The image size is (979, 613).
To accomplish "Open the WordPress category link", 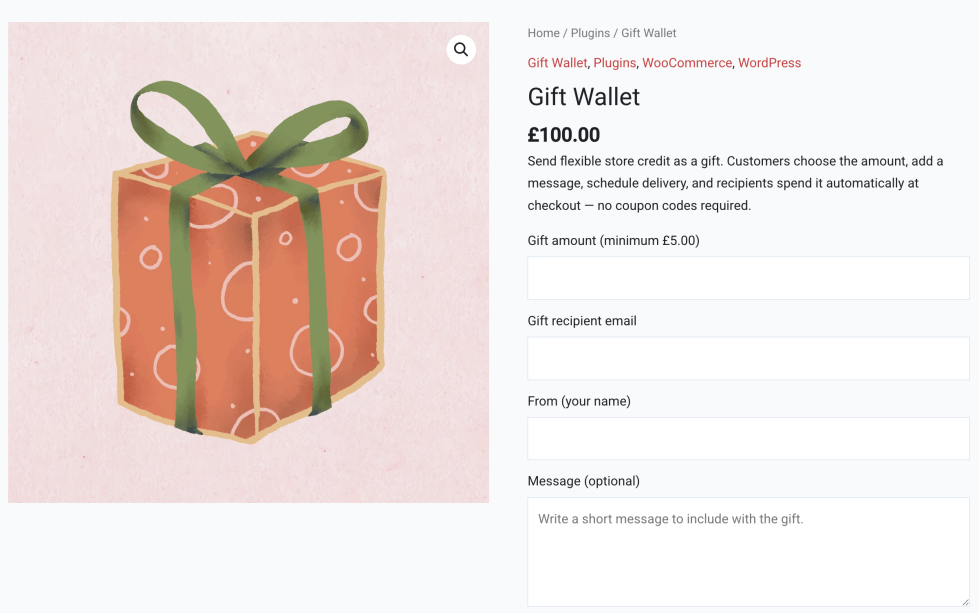I will coord(768,62).
